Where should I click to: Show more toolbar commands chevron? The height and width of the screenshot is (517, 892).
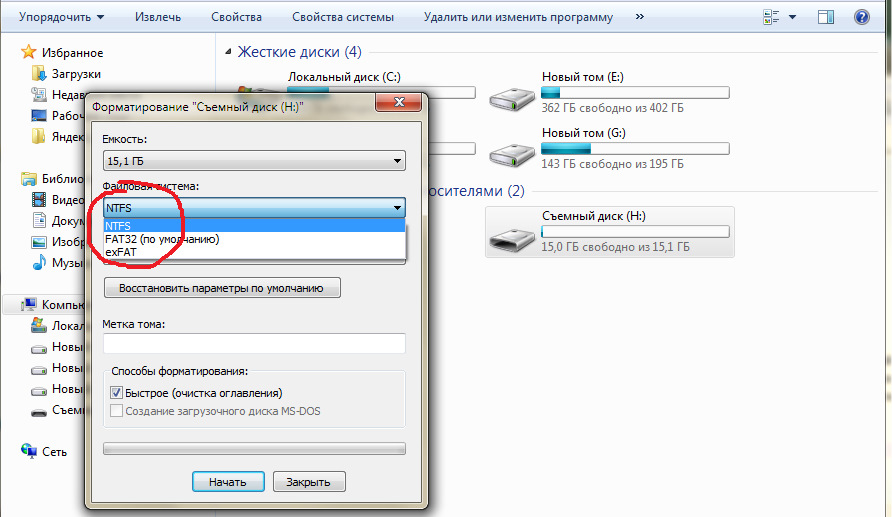pyautogui.click(x=639, y=16)
